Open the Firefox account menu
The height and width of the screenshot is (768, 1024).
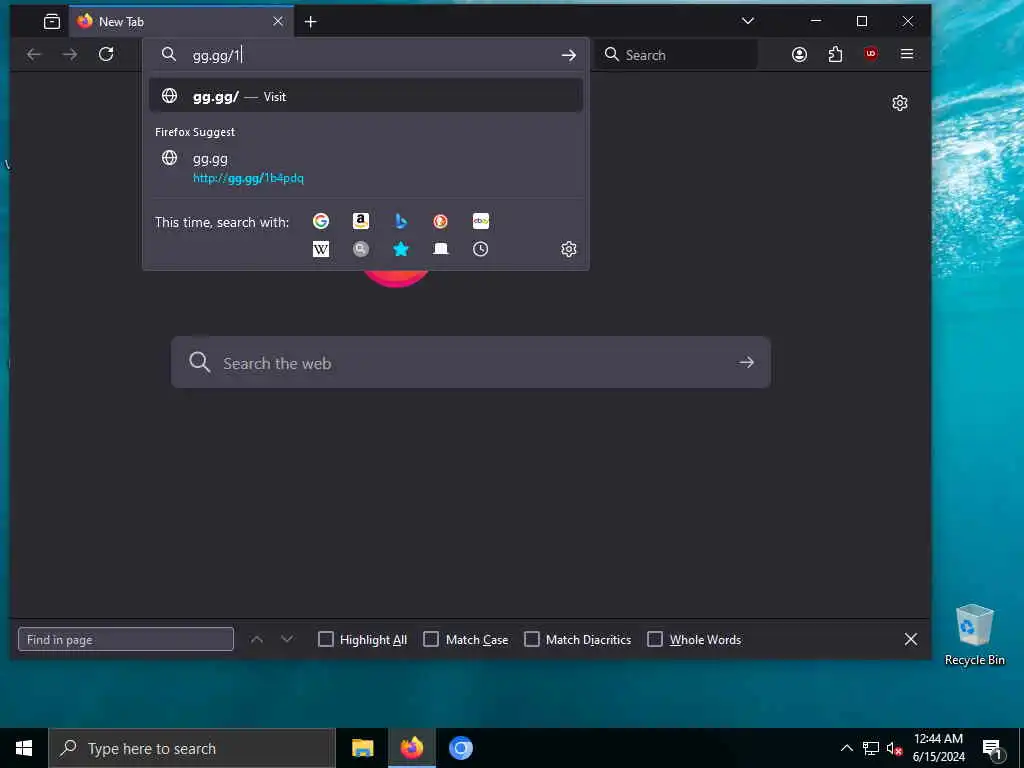point(799,54)
